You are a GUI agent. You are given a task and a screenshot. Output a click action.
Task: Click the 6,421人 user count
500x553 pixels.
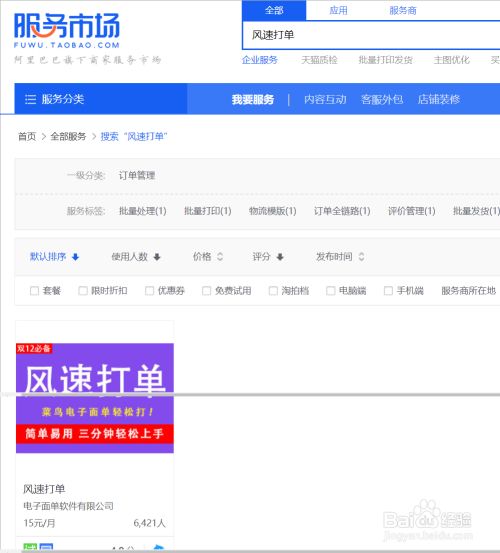pyautogui.click(x=150, y=523)
